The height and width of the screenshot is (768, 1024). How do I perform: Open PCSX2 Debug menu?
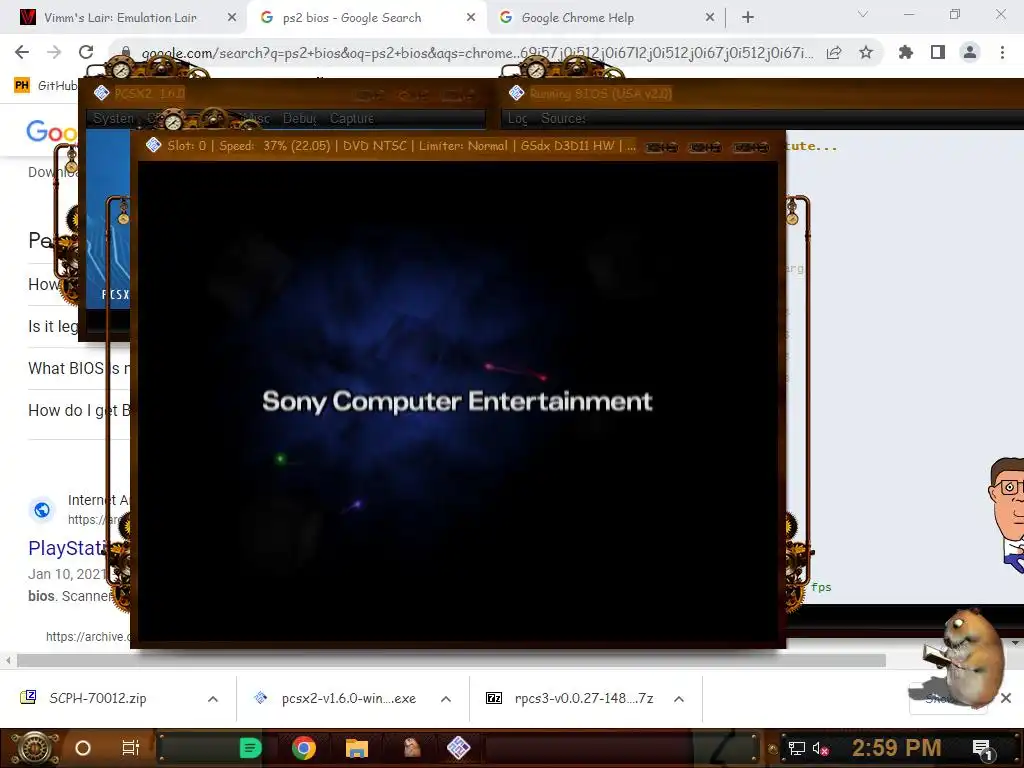pyautogui.click(x=300, y=118)
